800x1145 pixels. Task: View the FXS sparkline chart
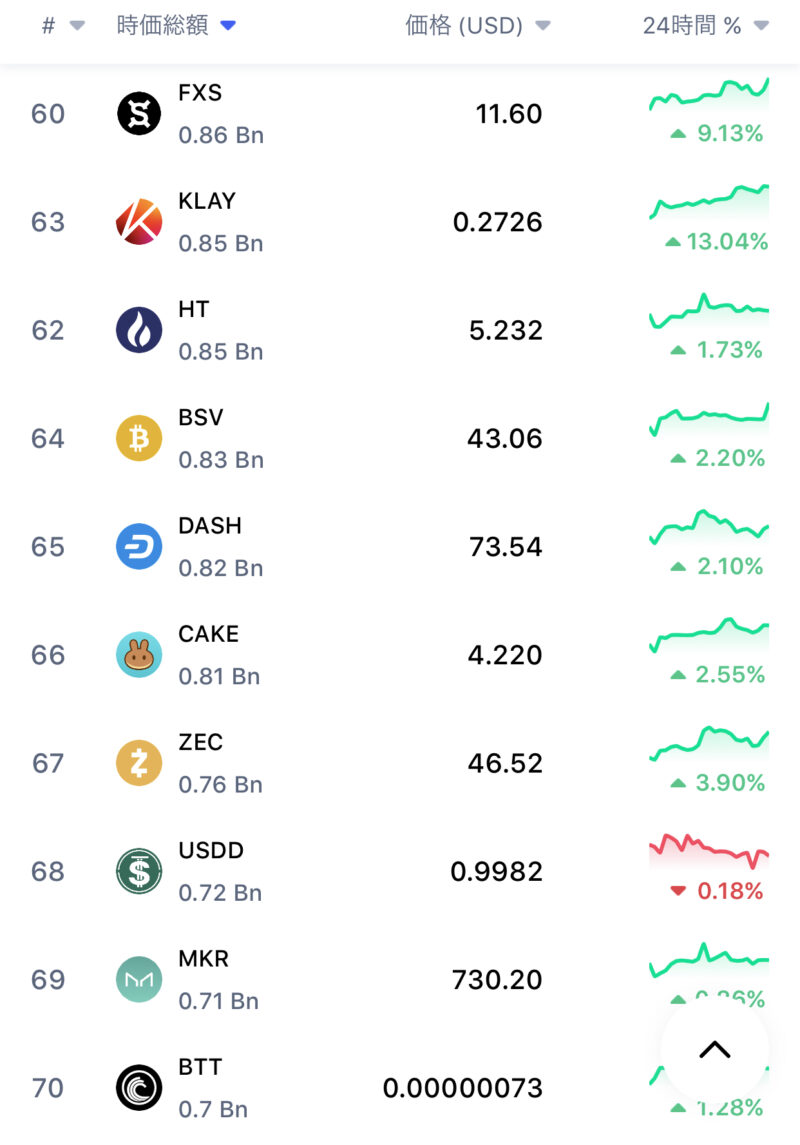(709, 97)
